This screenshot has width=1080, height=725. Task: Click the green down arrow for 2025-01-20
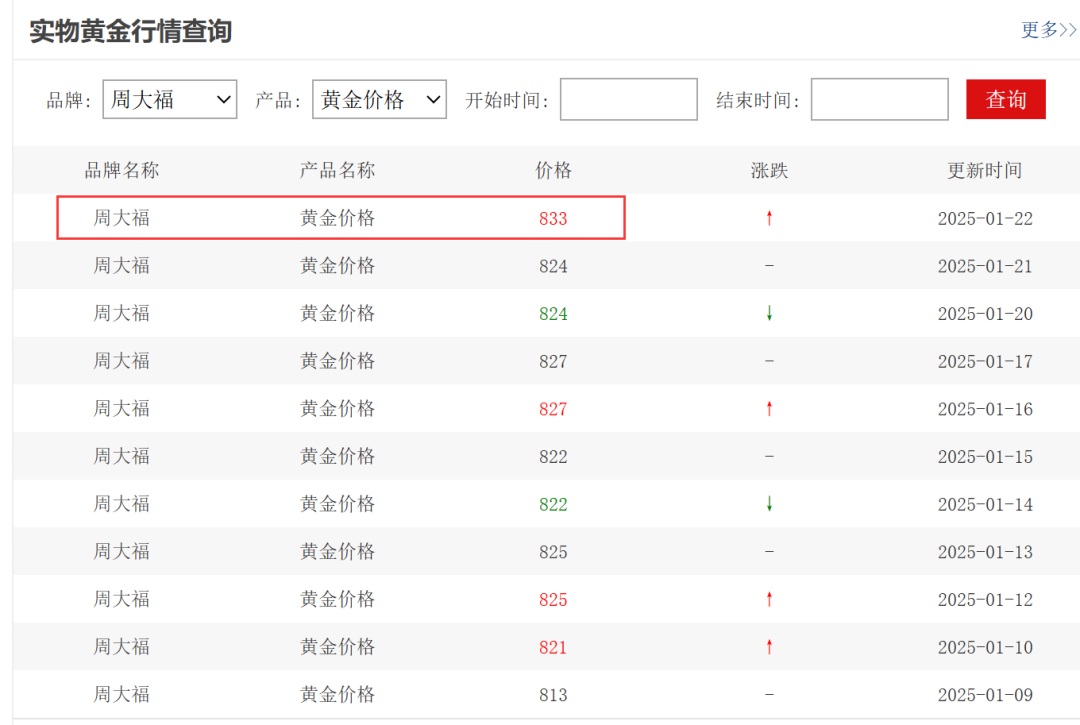(769, 313)
